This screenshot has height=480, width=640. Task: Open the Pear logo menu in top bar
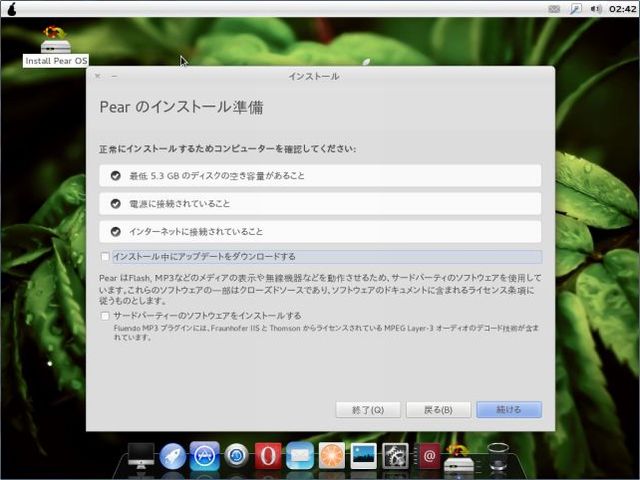coord(12,8)
